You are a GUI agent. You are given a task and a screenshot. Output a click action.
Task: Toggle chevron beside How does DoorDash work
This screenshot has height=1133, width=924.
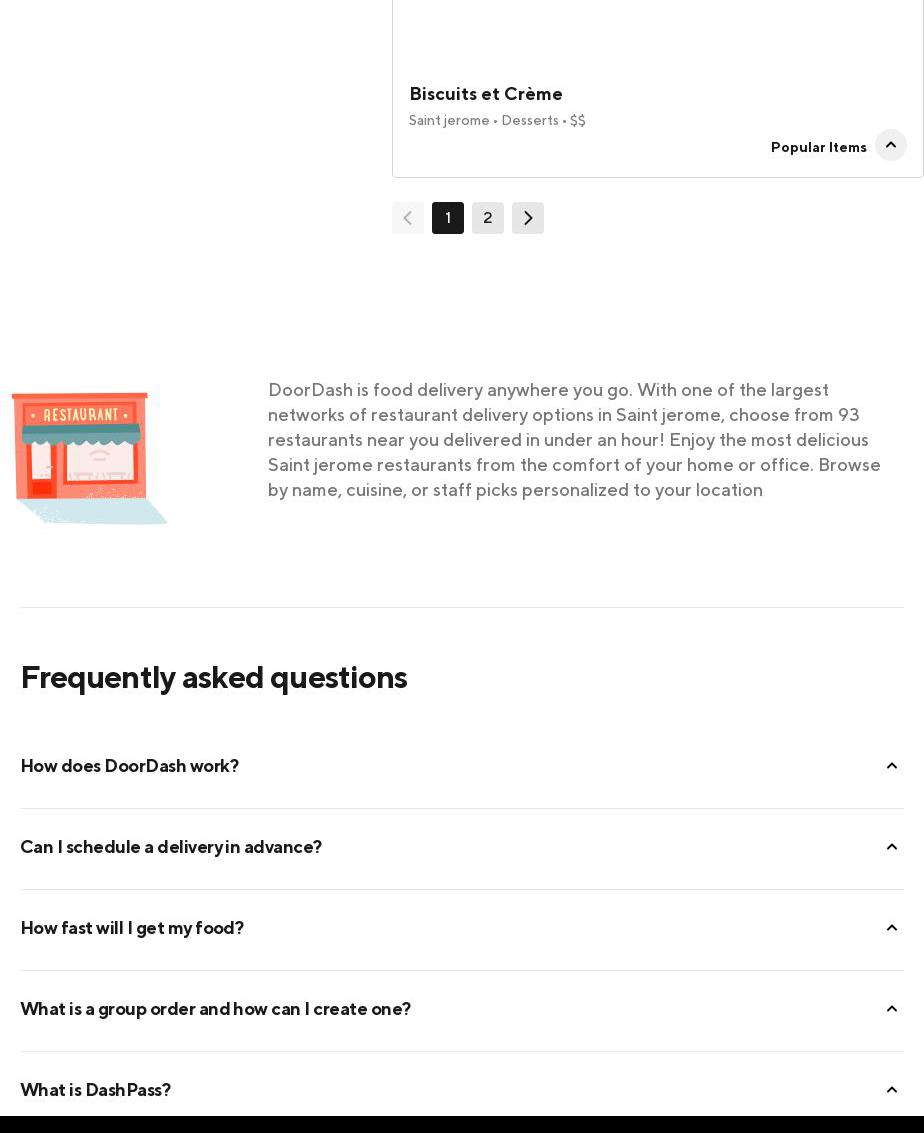coord(892,766)
